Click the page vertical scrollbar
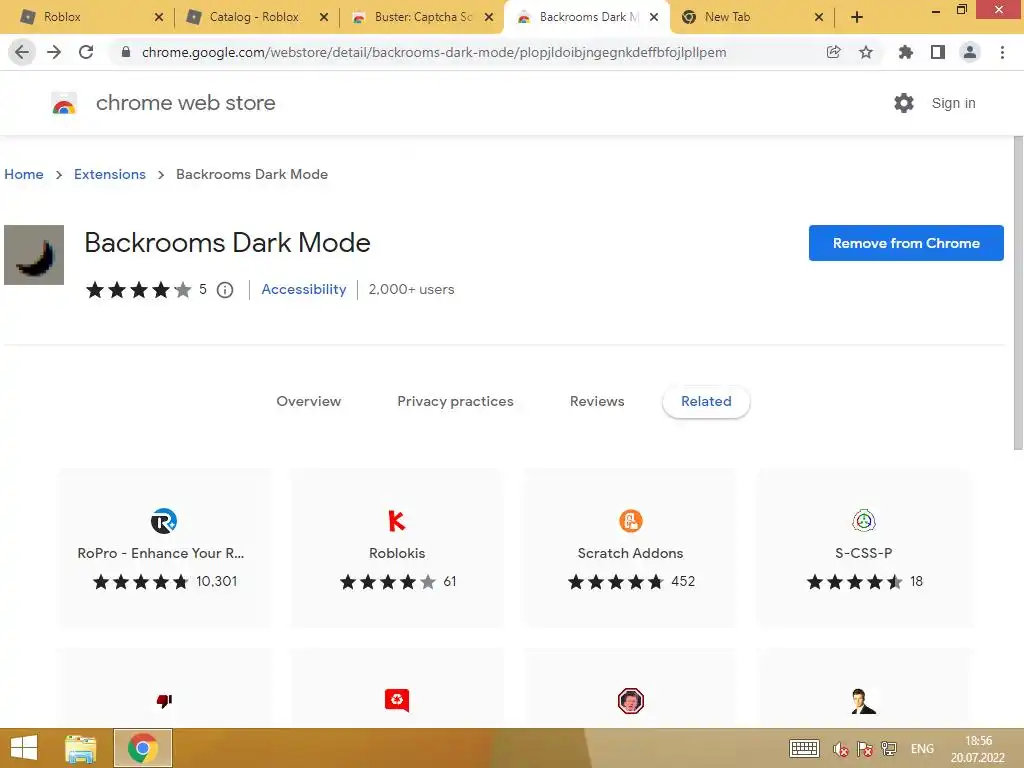The width and height of the screenshot is (1024, 768). tap(1018, 294)
